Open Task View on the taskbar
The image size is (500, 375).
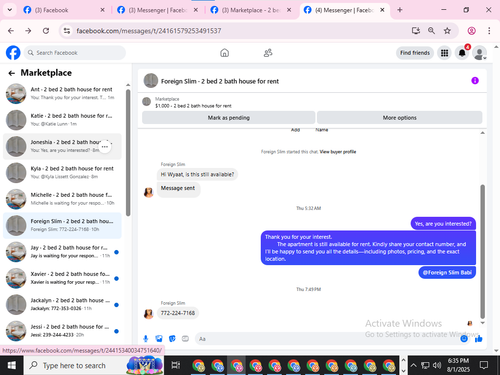(176, 365)
